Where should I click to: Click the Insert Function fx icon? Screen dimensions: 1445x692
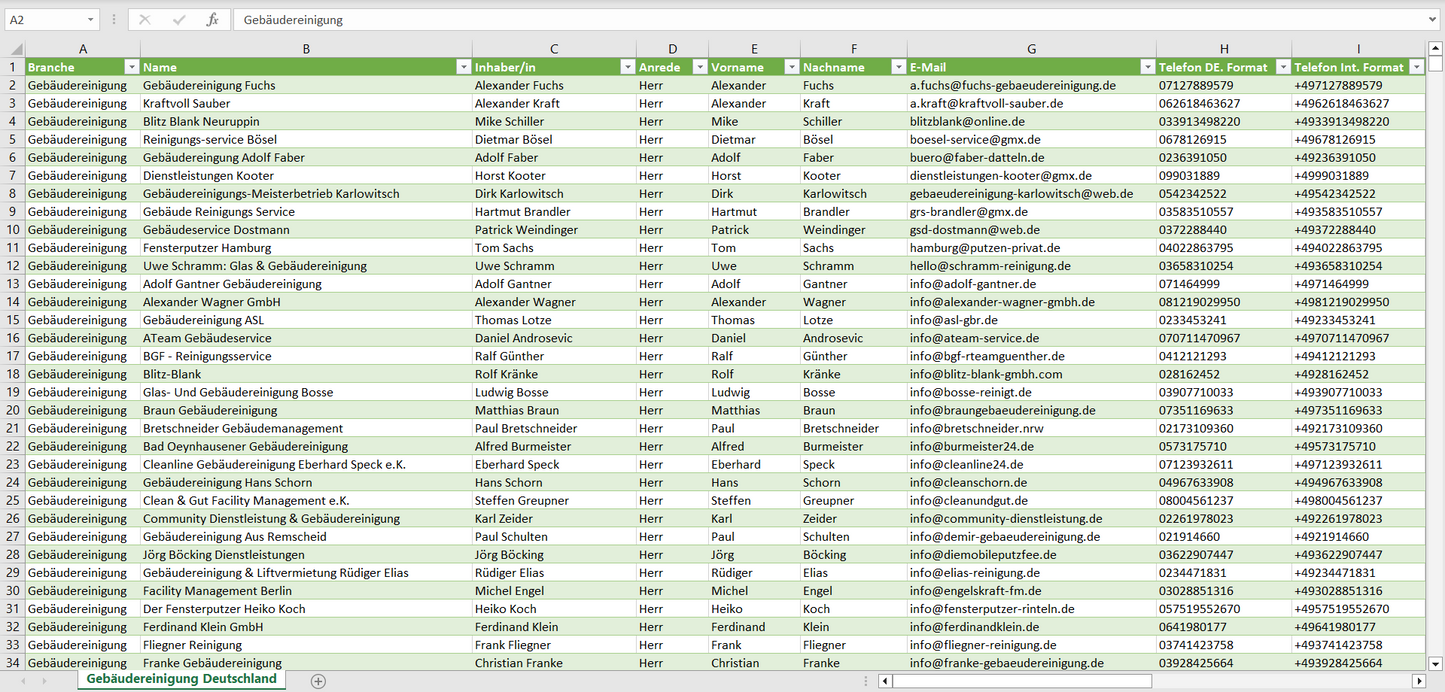(212, 20)
